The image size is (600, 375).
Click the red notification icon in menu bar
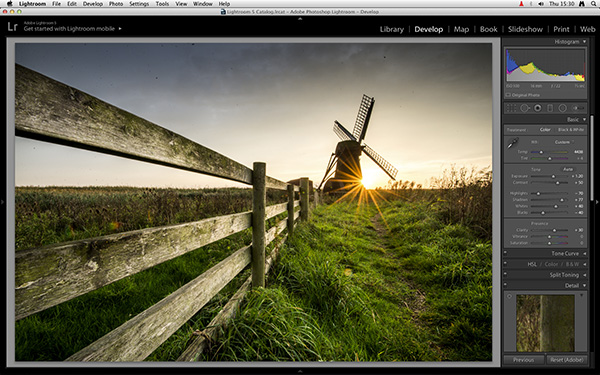coord(521,3)
